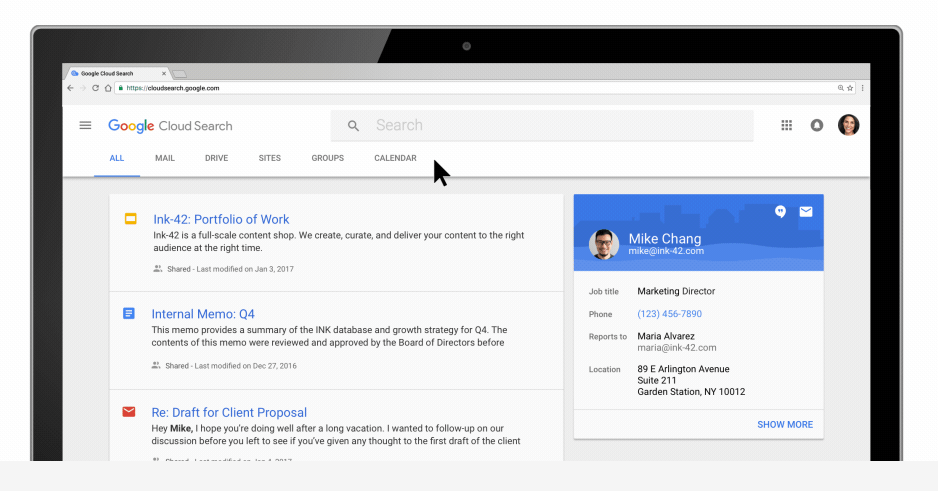This screenshot has width=938, height=491.
Task: Switch to the MAIL tab
Action: pos(165,158)
